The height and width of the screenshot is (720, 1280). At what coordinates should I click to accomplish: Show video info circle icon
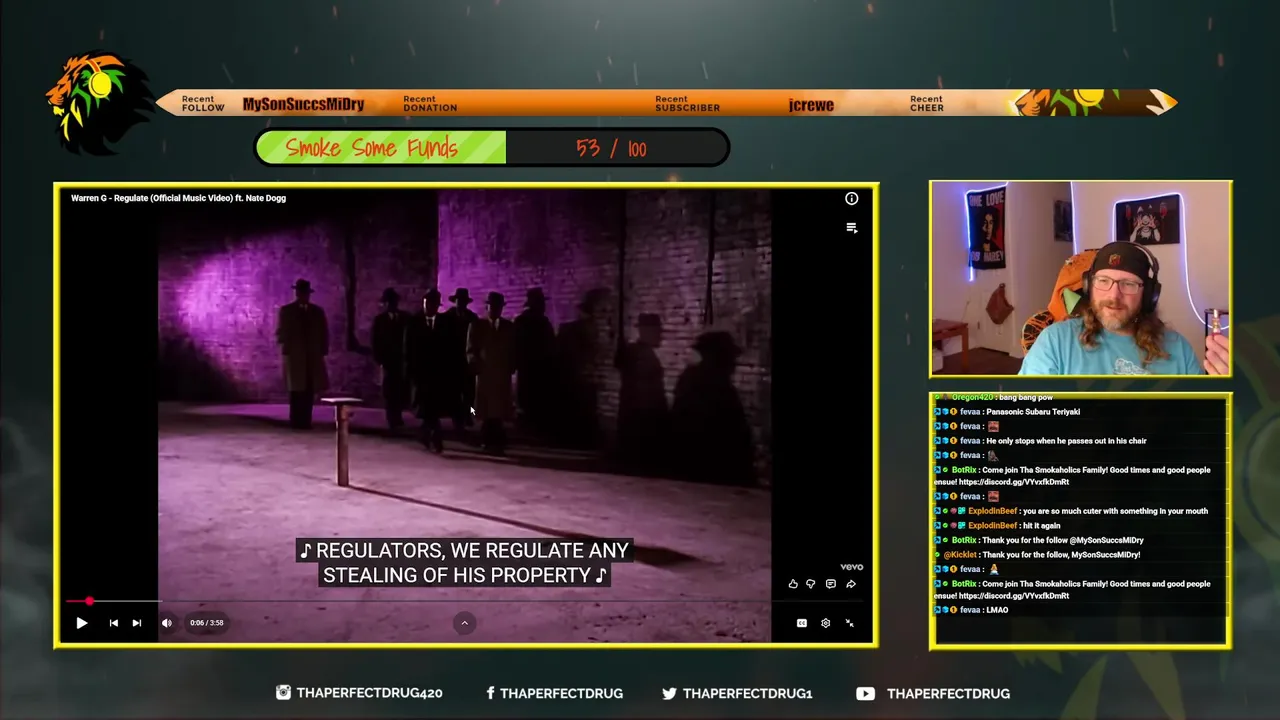coord(851,199)
